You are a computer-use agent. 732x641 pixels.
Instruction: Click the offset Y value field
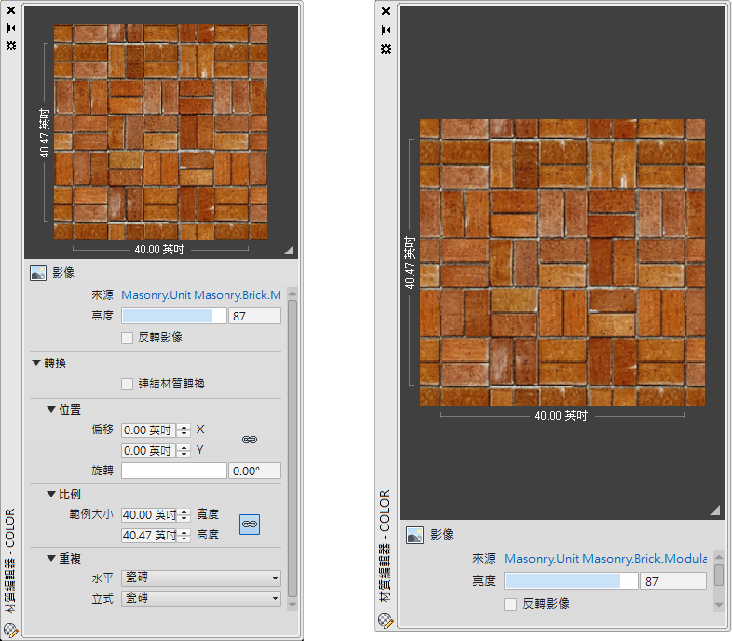(148, 451)
